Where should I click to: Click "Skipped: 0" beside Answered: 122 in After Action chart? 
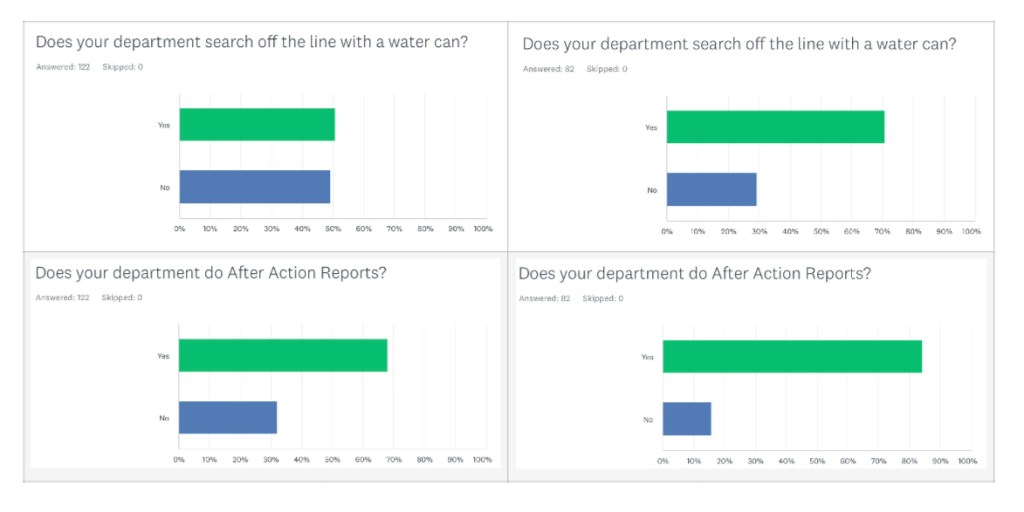121,297
